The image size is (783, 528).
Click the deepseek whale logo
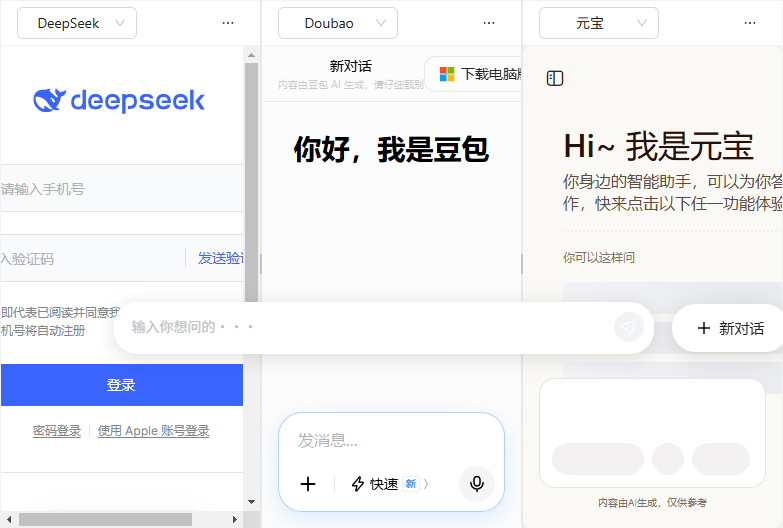tap(49, 100)
